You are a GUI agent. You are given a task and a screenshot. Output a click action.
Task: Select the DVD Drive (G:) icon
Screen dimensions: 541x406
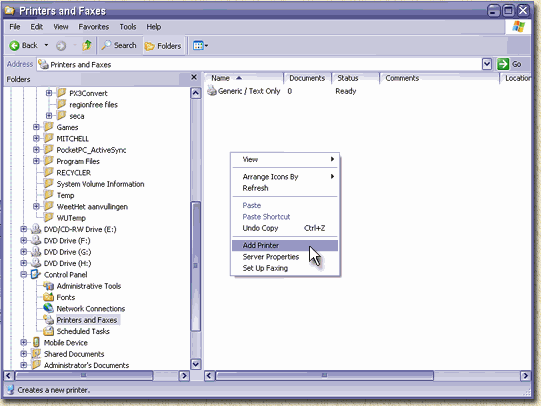(36, 251)
